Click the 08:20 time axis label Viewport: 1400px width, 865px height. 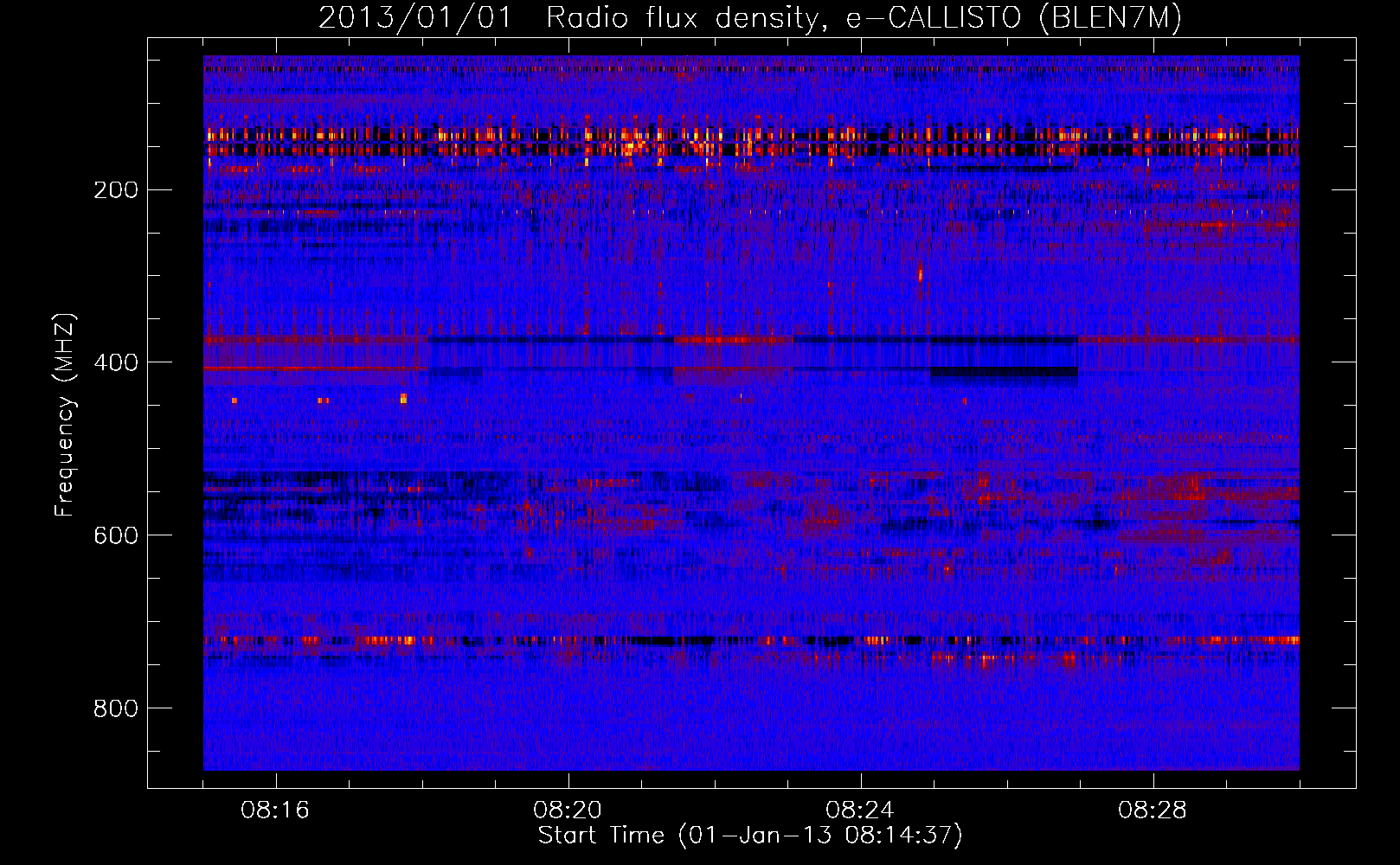[x=568, y=811]
